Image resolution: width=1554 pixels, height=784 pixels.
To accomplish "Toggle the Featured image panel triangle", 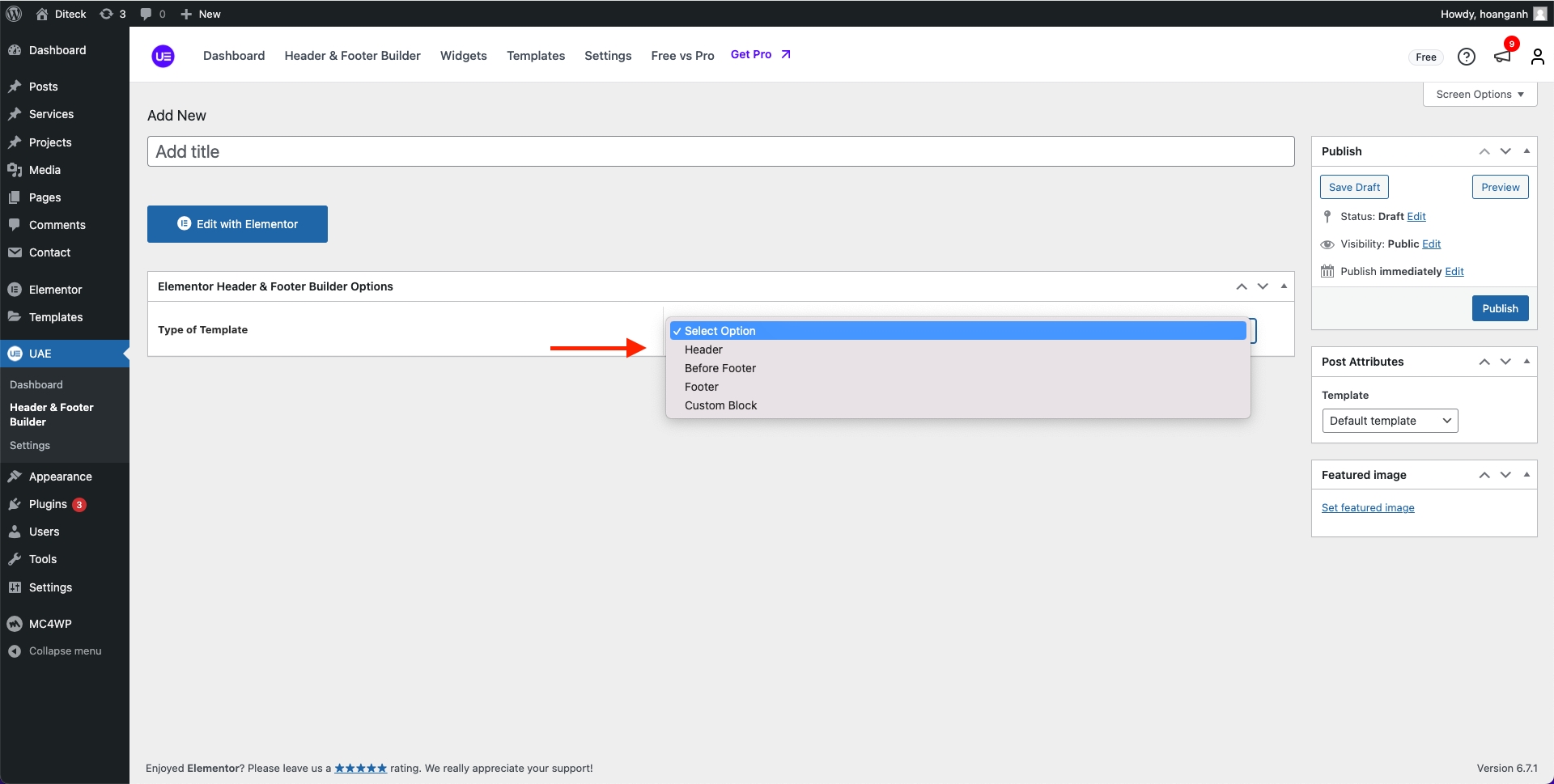I will click(x=1526, y=475).
